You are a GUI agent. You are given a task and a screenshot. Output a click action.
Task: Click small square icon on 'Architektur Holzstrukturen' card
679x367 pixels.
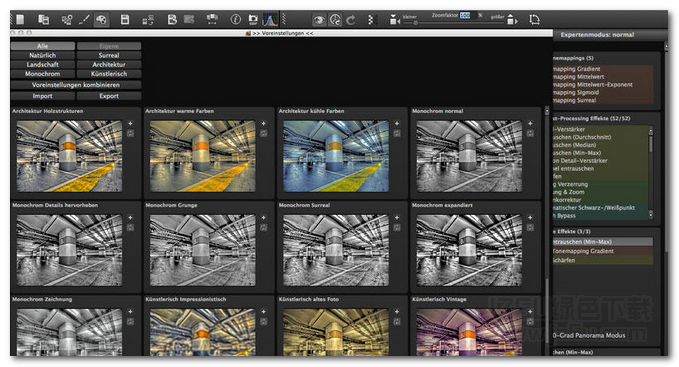click(x=130, y=134)
